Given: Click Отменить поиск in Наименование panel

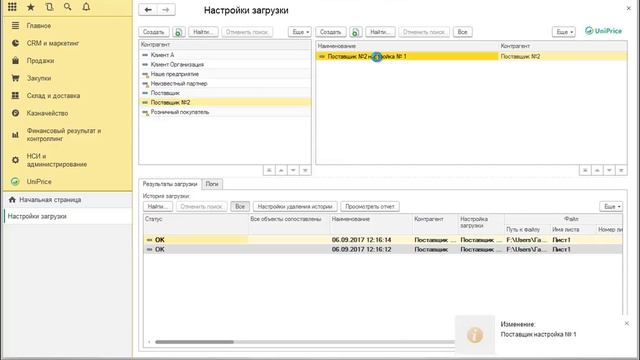Looking at the screenshot, I should click(424, 32).
